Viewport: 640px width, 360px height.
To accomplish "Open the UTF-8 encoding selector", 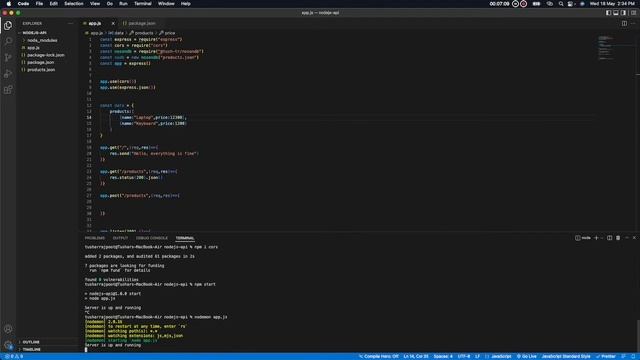I will [x=464, y=356].
